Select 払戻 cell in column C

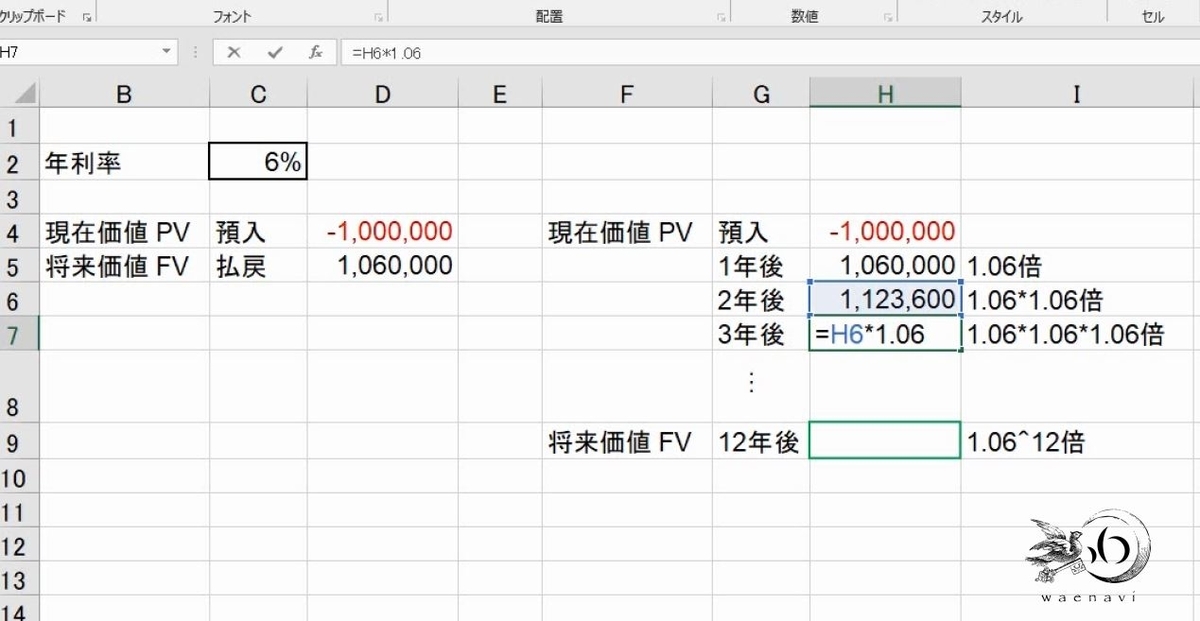(x=258, y=266)
